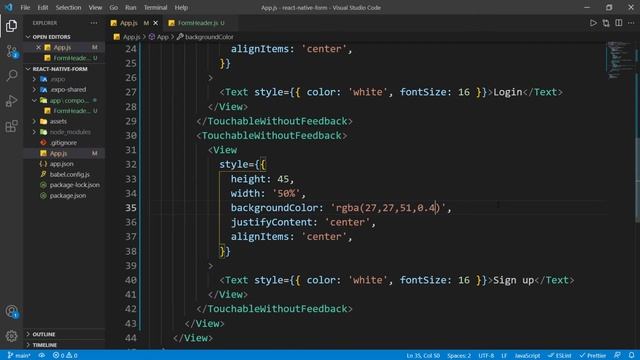Open the Explorer view icon
The image size is (640, 360).
coord(11,26)
